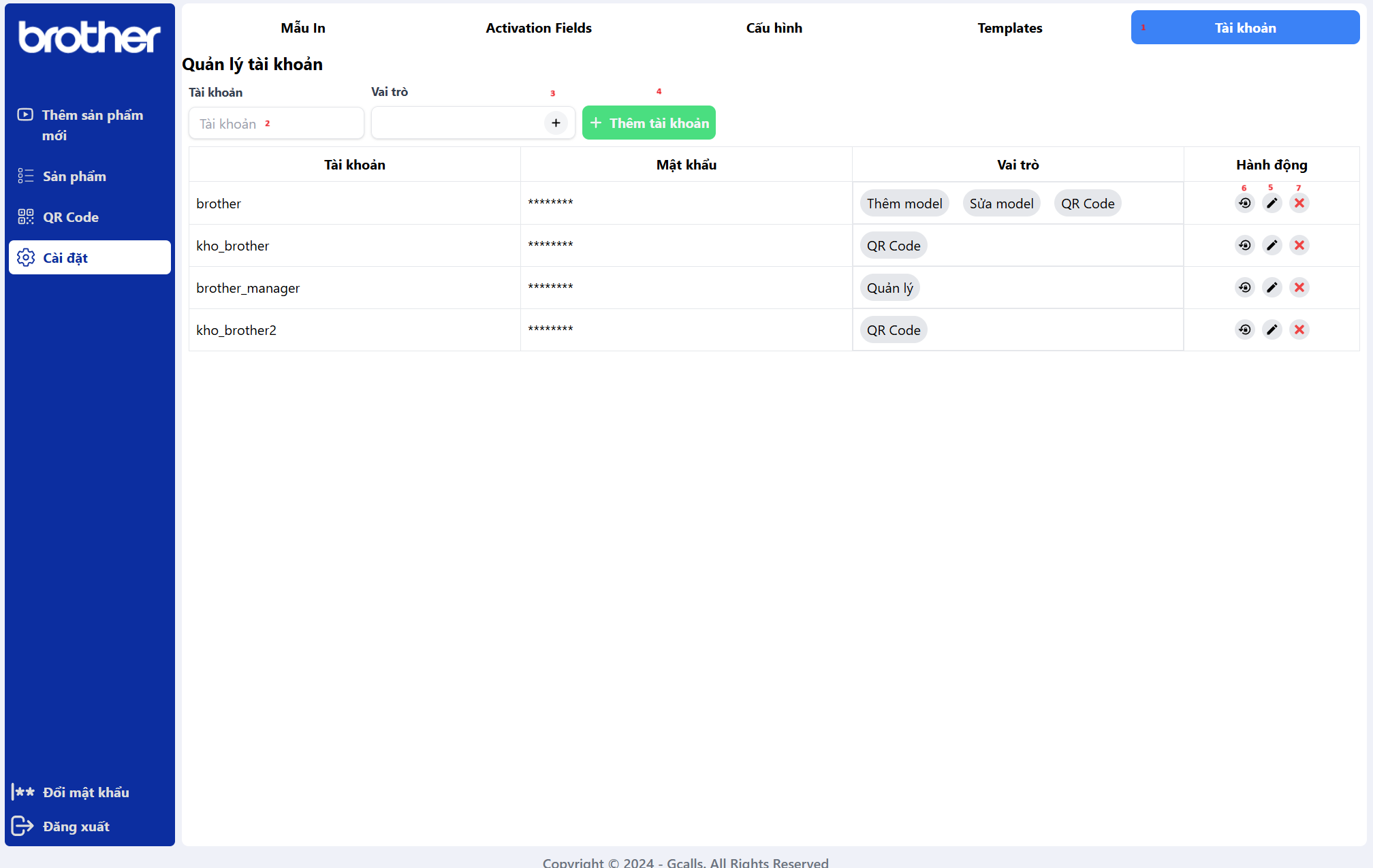1373x868 pixels.
Task: Delete the kho_brother2 account
Action: point(1299,329)
